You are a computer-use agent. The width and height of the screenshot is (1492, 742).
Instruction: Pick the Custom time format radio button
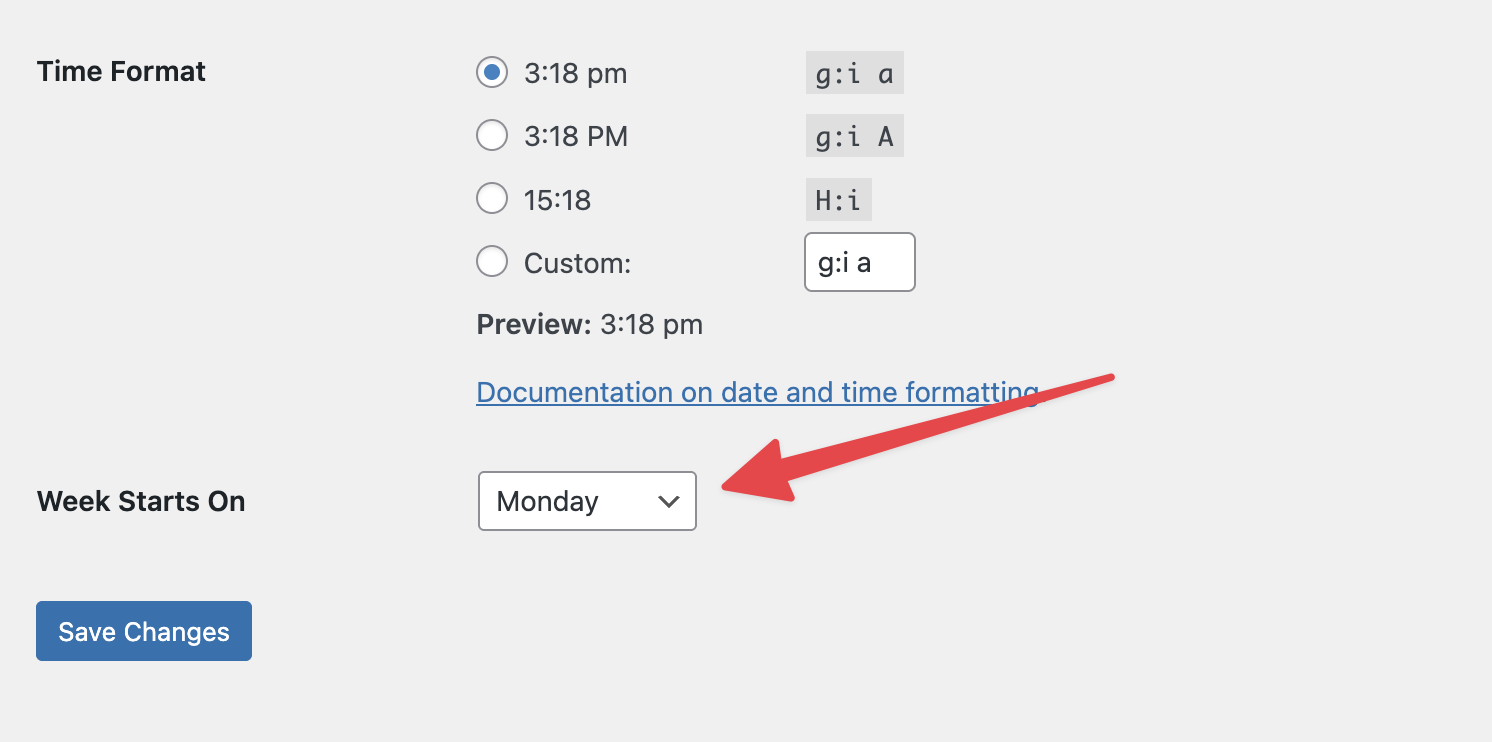(491, 262)
